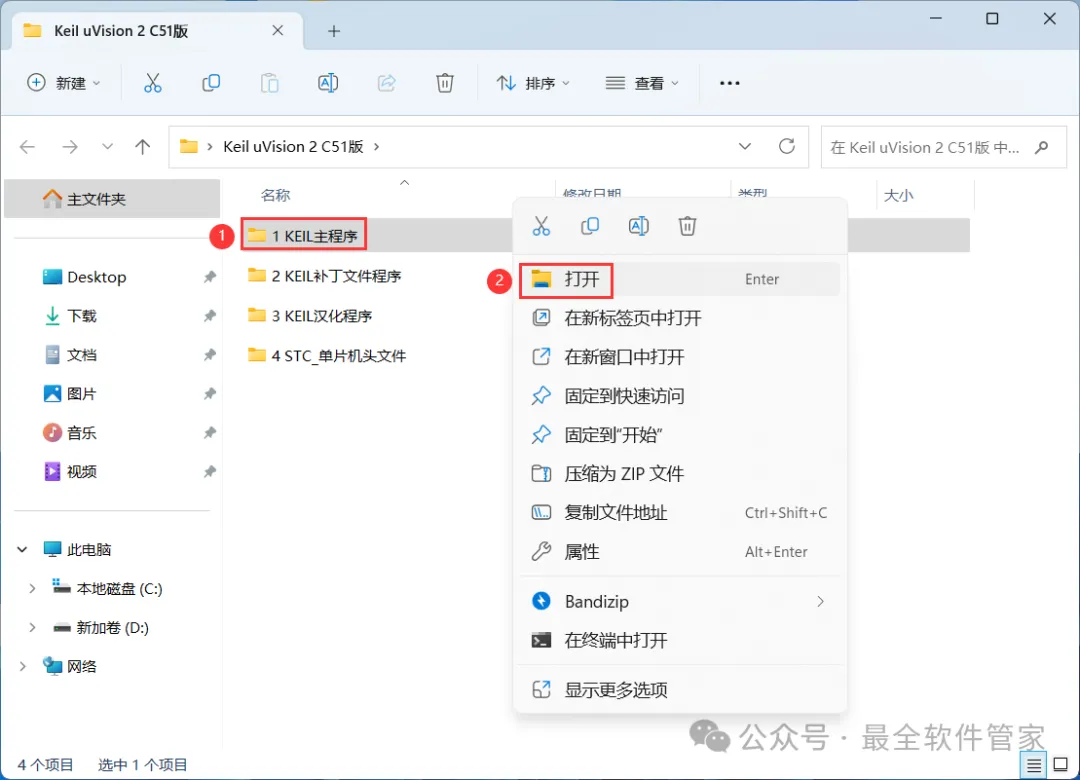
Task: Open 下载 in the sidebar
Action: tap(82, 316)
